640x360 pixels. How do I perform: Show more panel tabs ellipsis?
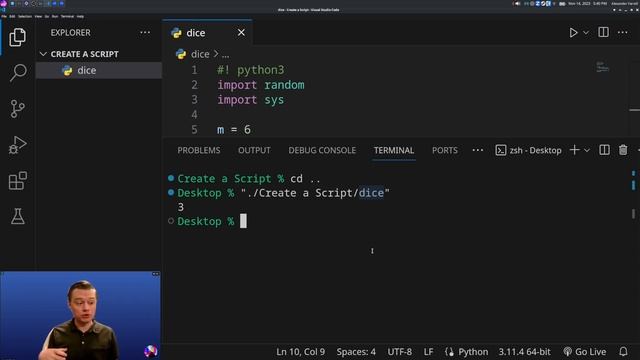[x=478, y=150]
